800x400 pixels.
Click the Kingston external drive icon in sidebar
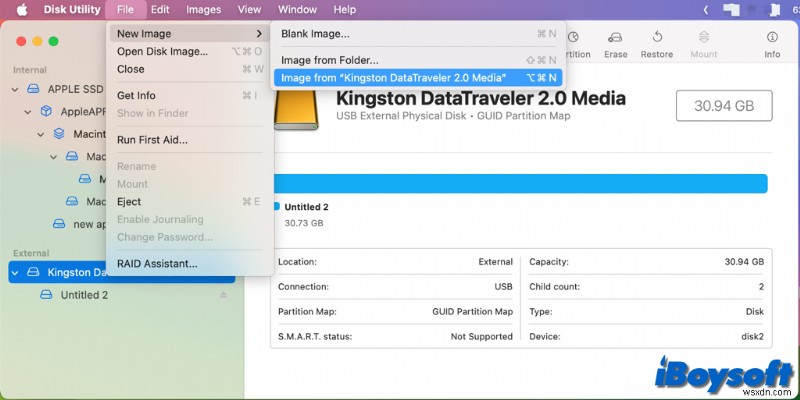(x=33, y=272)
